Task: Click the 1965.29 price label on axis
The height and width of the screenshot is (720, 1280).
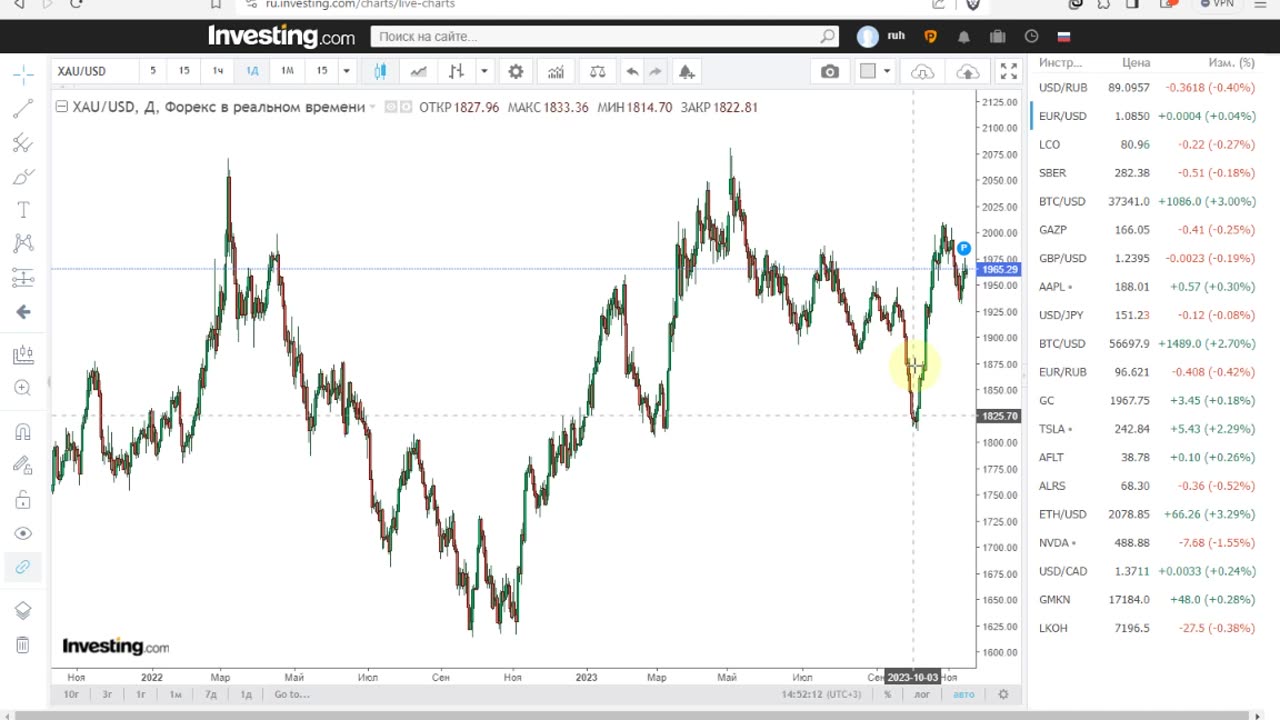Action: click(1000, 270)
